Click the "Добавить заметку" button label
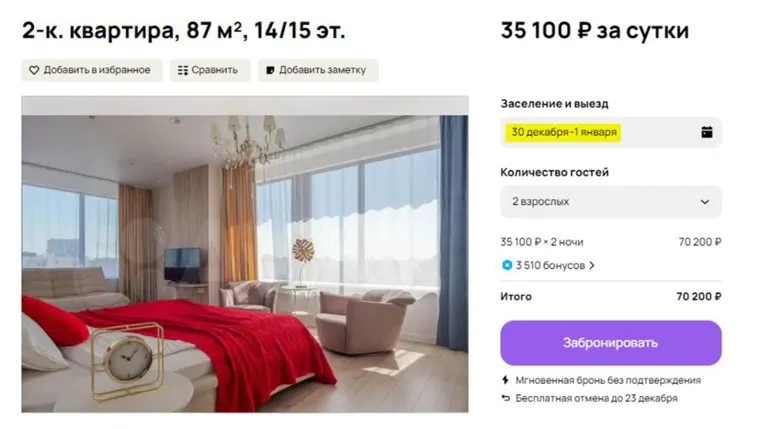 pyautogui.click(x=323, y=70)
